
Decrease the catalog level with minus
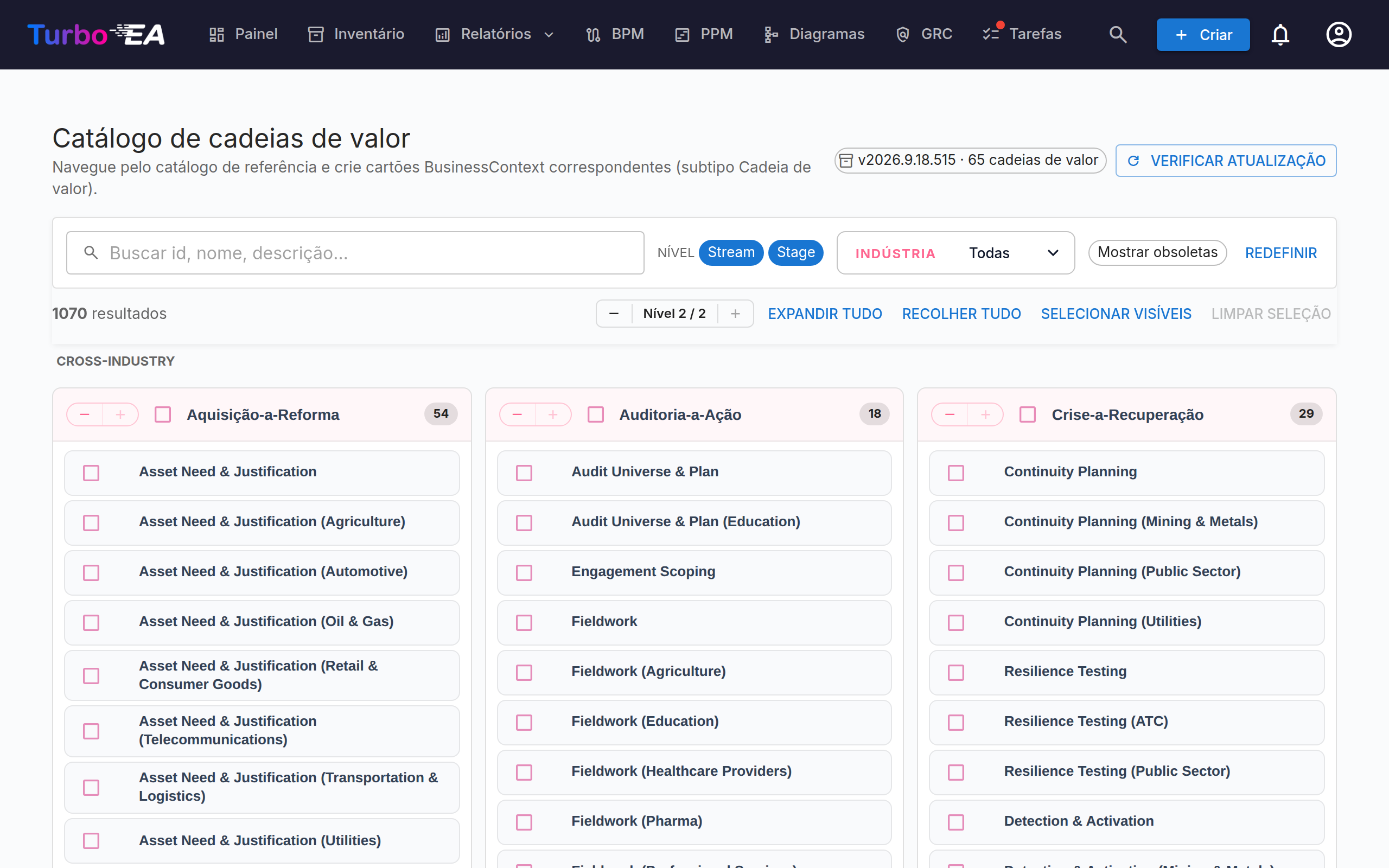click(614, 314)
